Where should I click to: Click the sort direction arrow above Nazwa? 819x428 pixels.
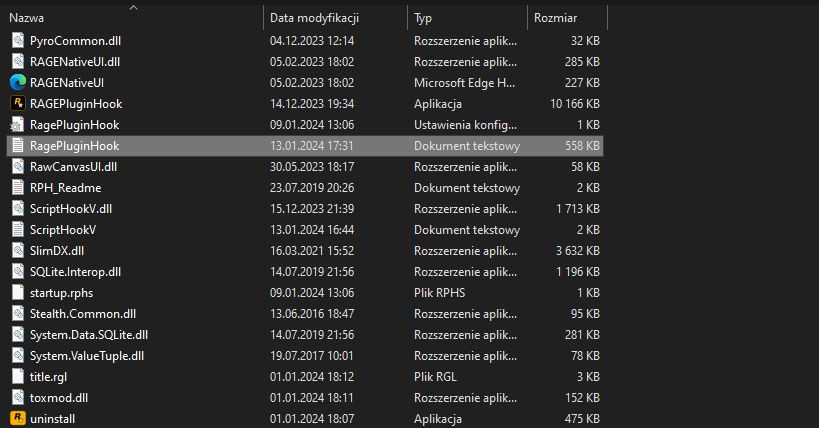click(133, 6)
